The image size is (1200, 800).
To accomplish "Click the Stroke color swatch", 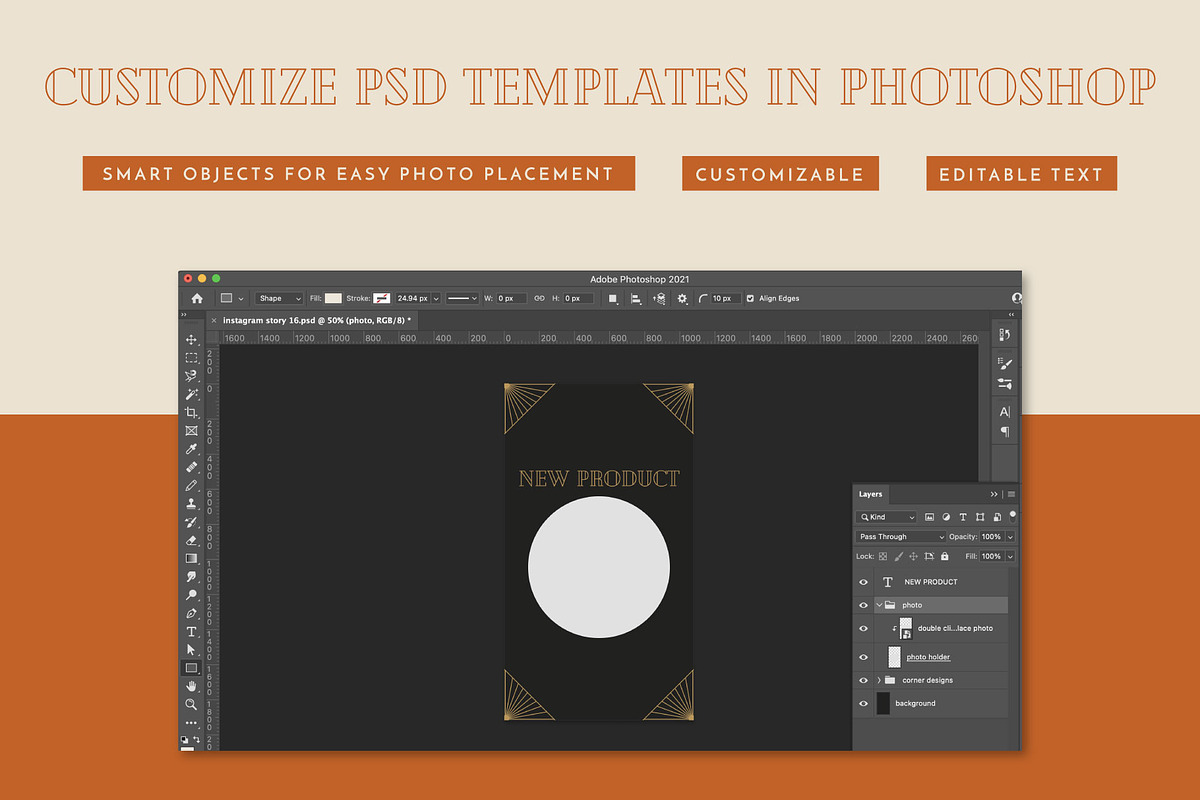I will pyautogui.click(x=382, y=298).
